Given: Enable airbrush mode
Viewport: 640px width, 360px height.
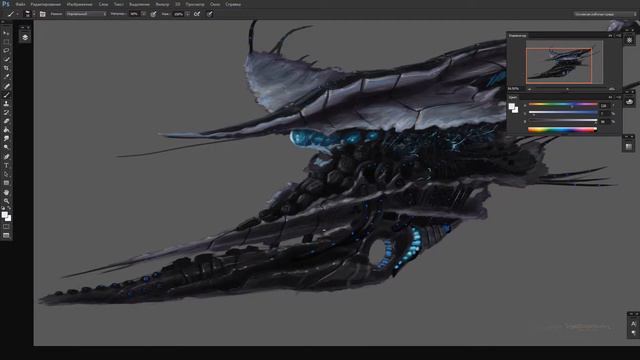Looking at the screenshot, I should pos(197,14).
